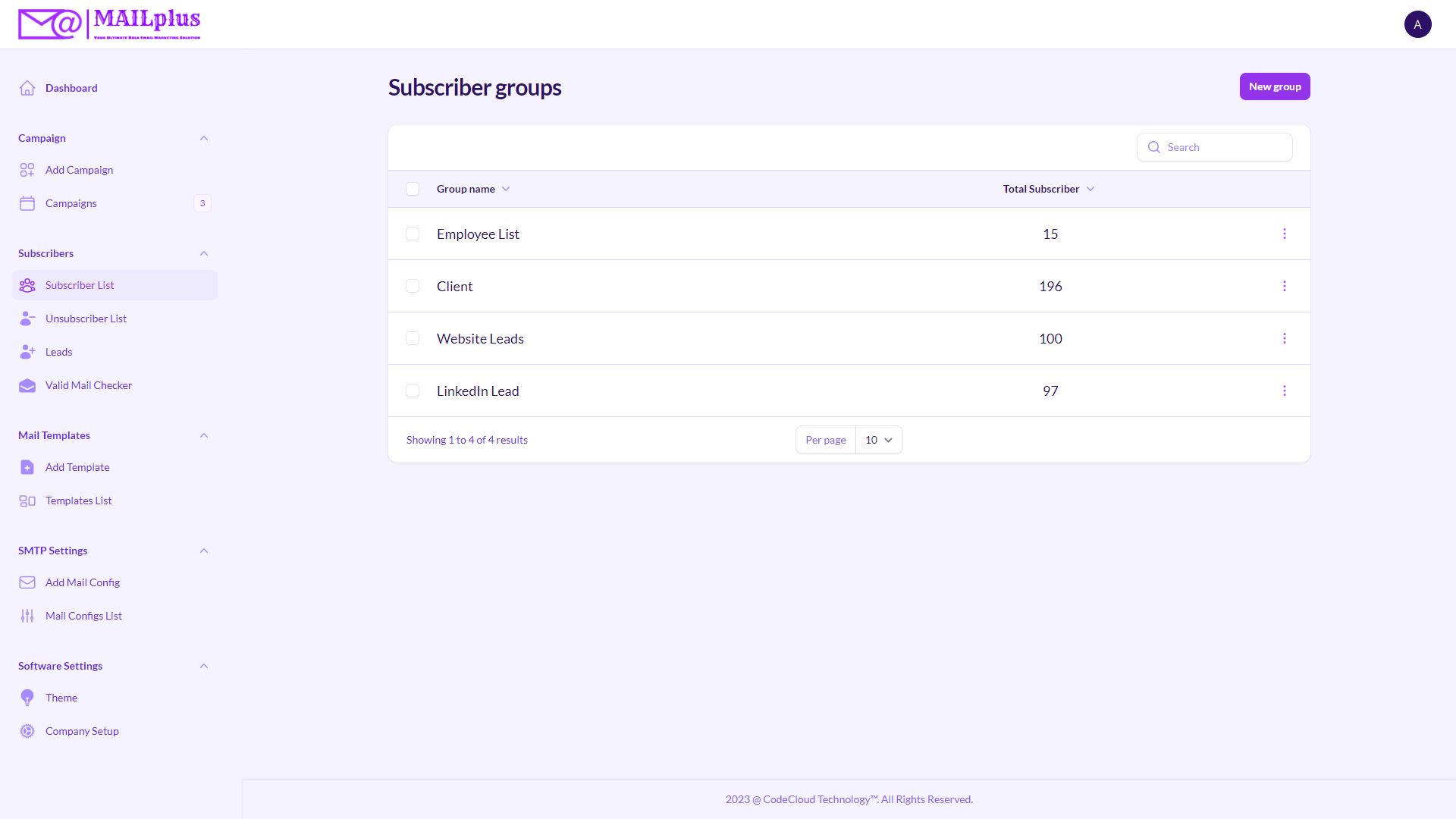Check the select-all checkbox in table header

coord(413,189)
